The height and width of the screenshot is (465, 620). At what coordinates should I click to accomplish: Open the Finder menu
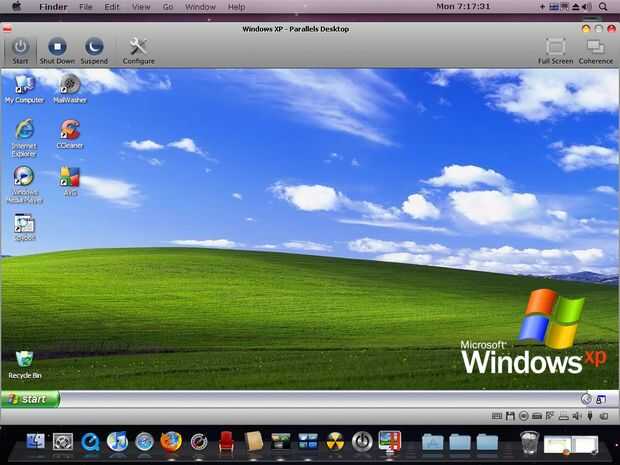pyautogui.click(x=53, y=7)
